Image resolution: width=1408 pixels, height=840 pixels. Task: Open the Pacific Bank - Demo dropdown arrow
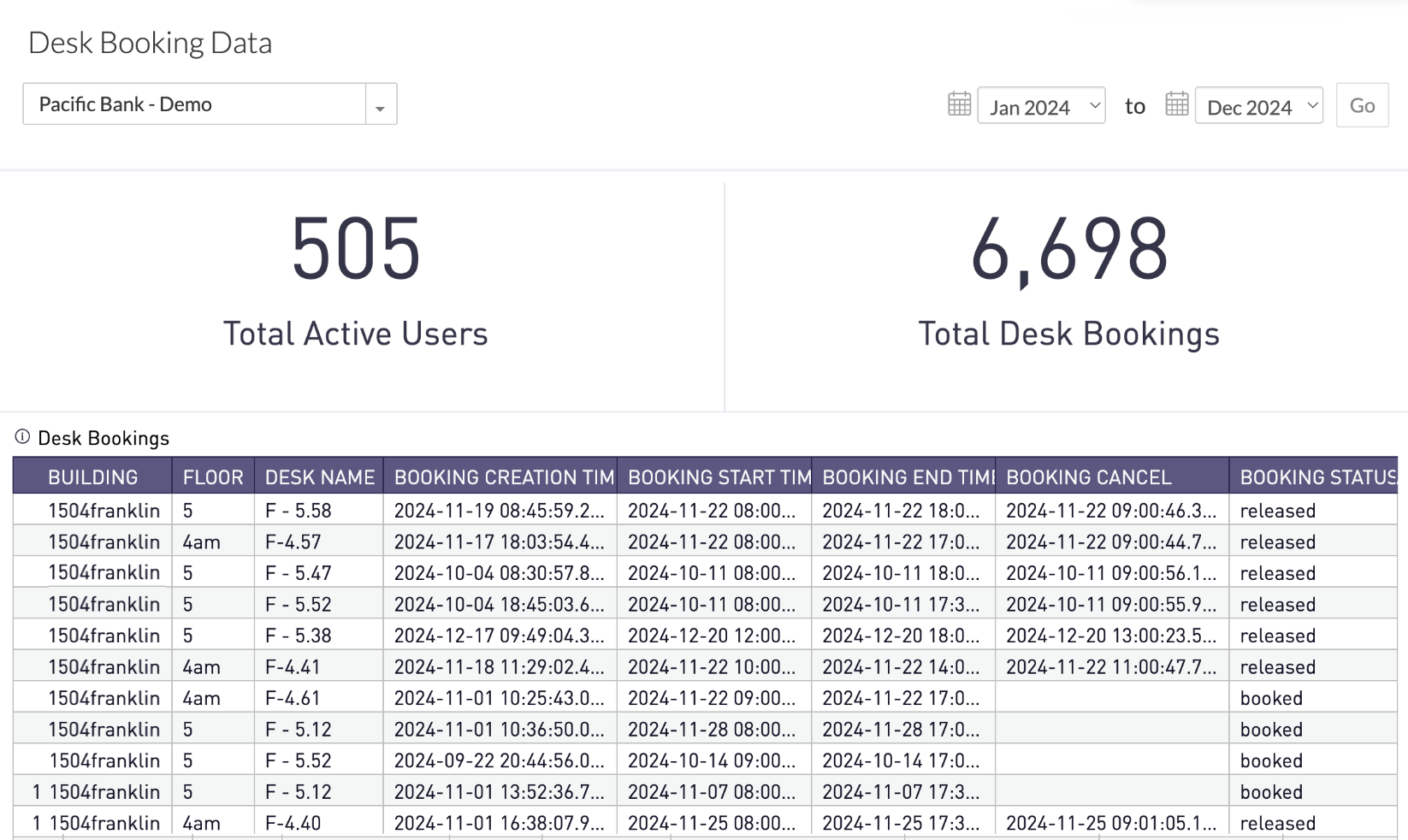pyautogui.click(x=381, y=105)
